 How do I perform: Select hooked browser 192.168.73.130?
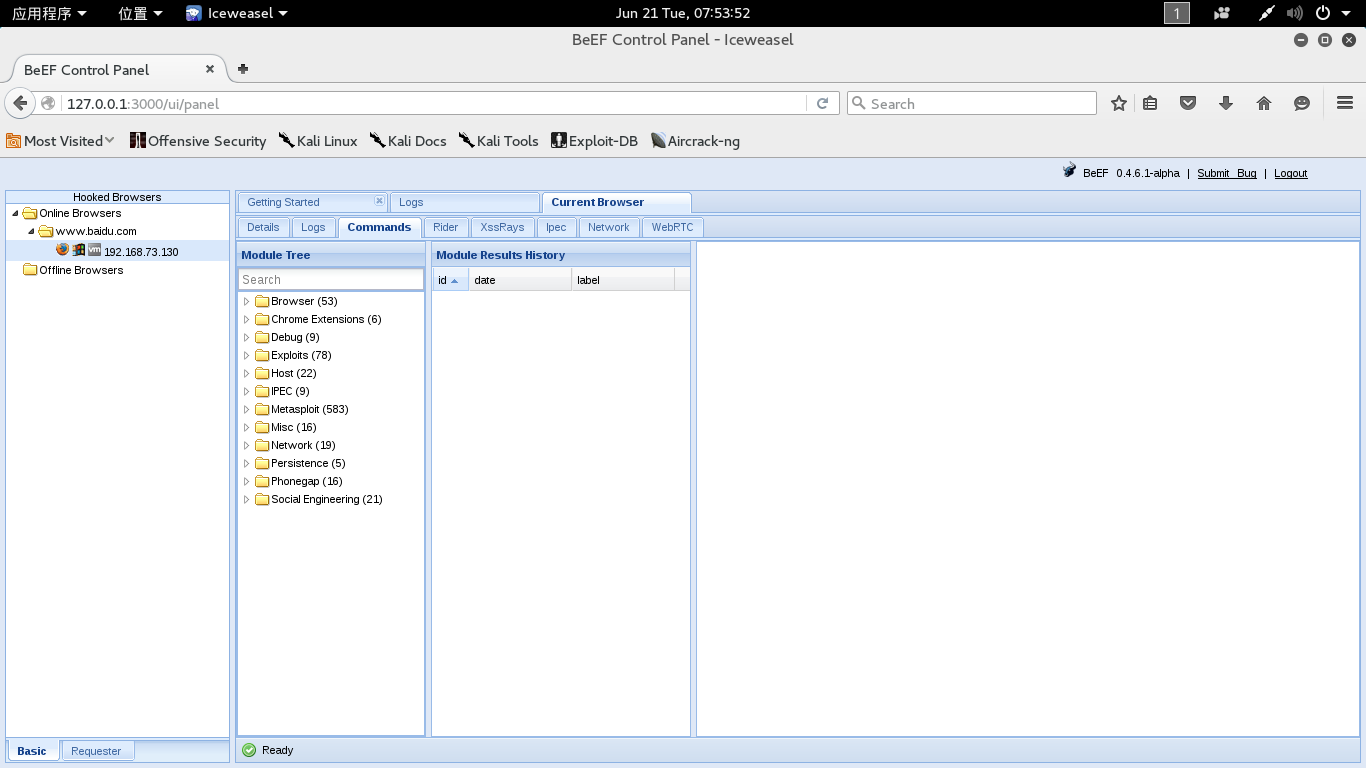[141, 252]
